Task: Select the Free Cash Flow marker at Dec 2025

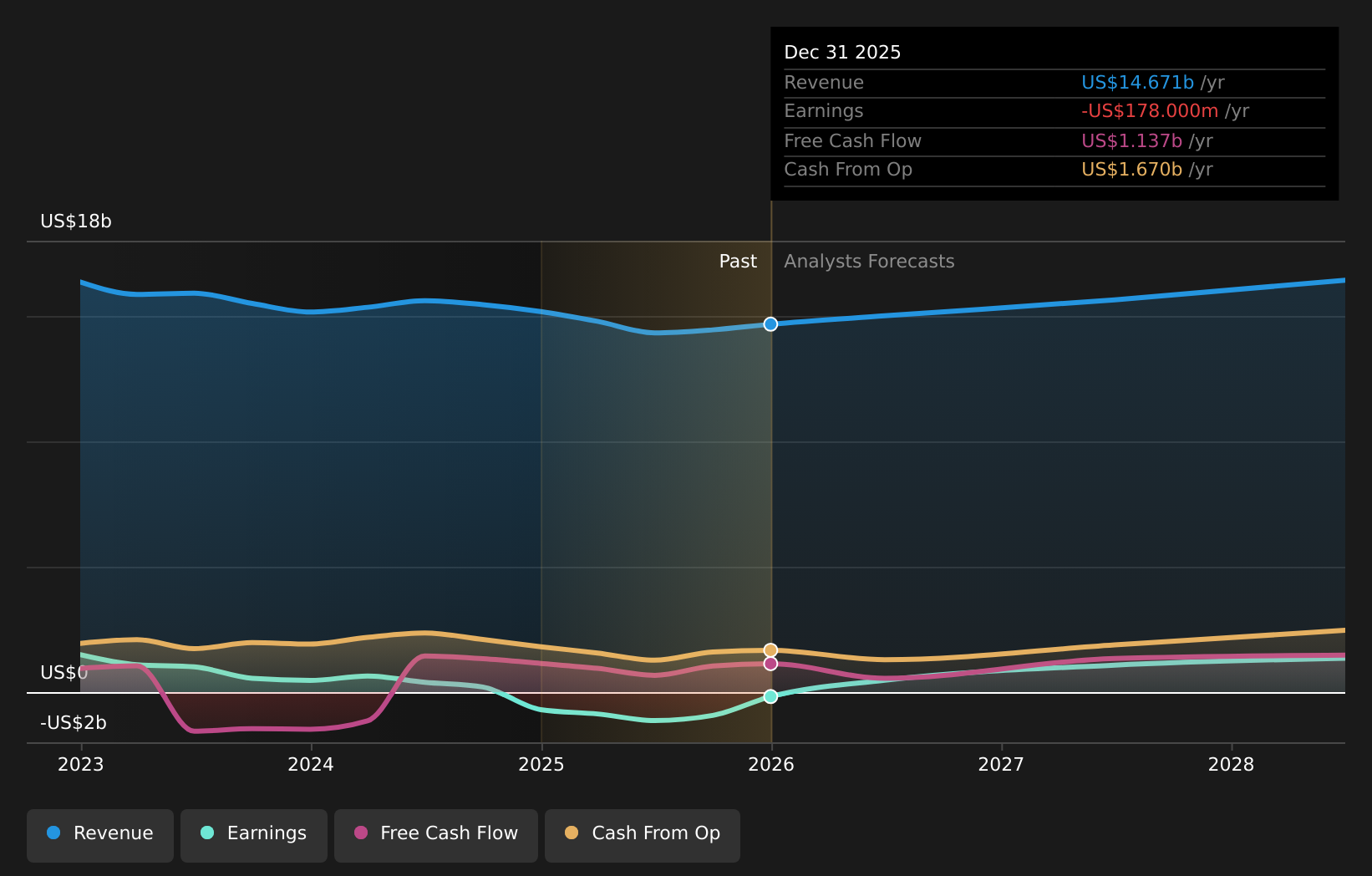Action: [770, 663]
